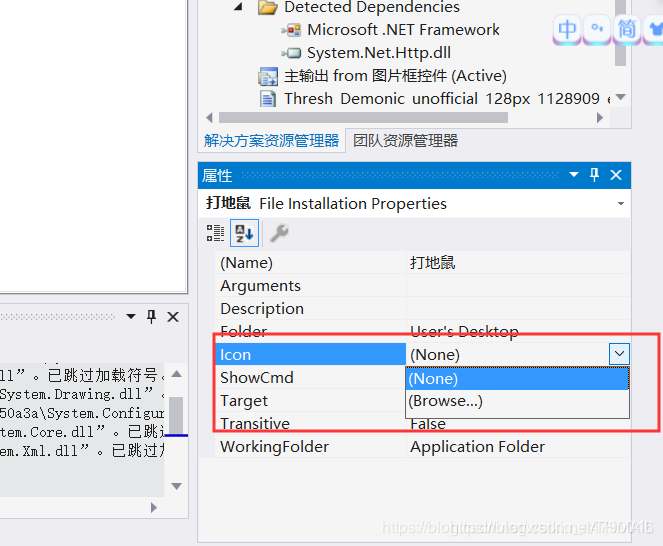Open the property pages wrench icon
The image size is (663, 546).
click(279, 233)
